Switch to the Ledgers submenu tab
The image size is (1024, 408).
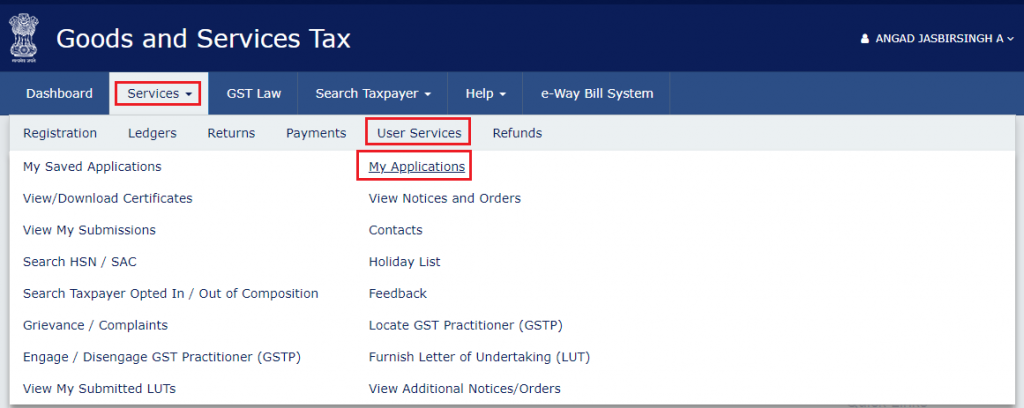pyautogui.click(x=152, y=133)
